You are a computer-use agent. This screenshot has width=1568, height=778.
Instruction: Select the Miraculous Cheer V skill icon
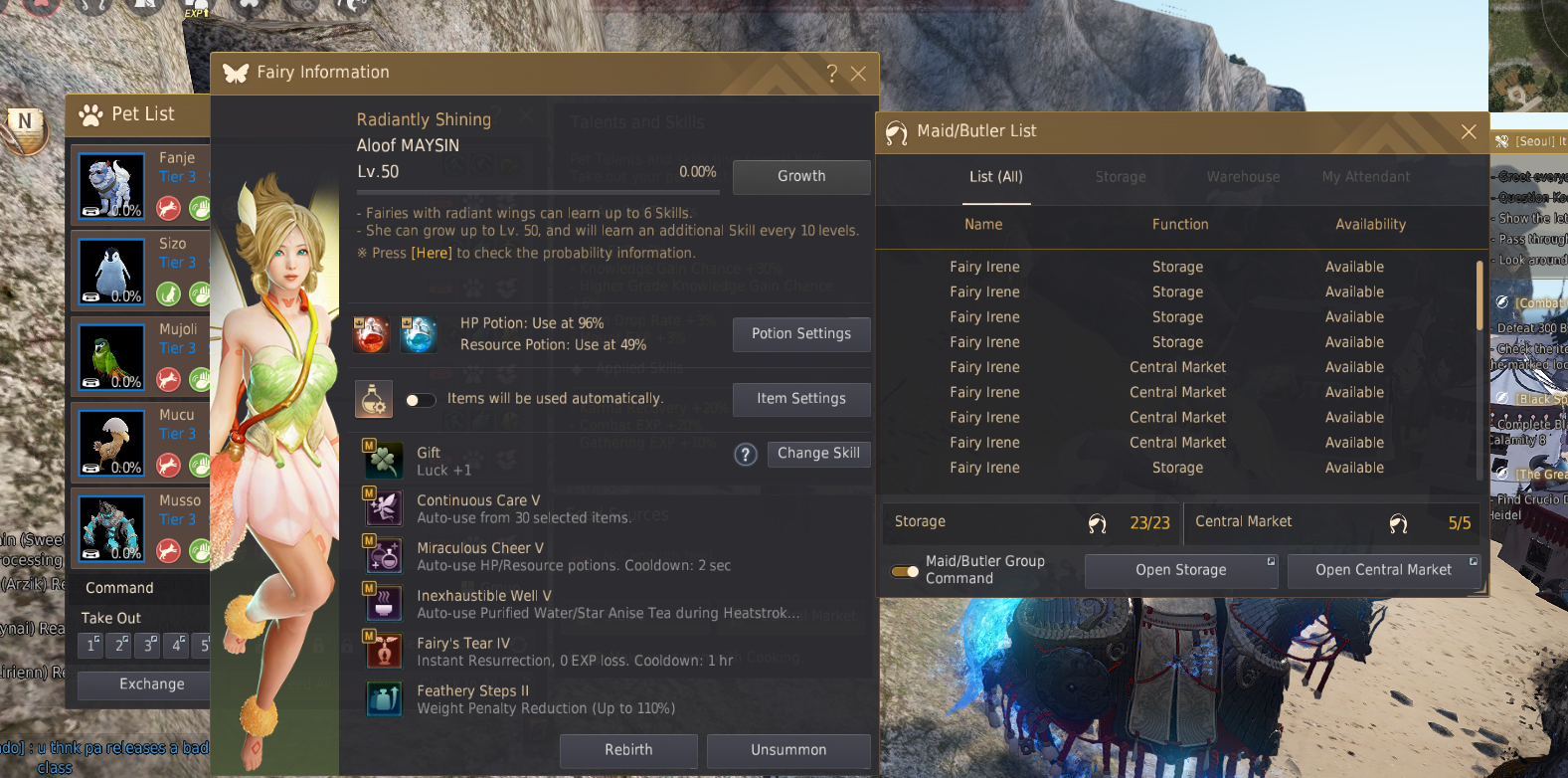383,555
